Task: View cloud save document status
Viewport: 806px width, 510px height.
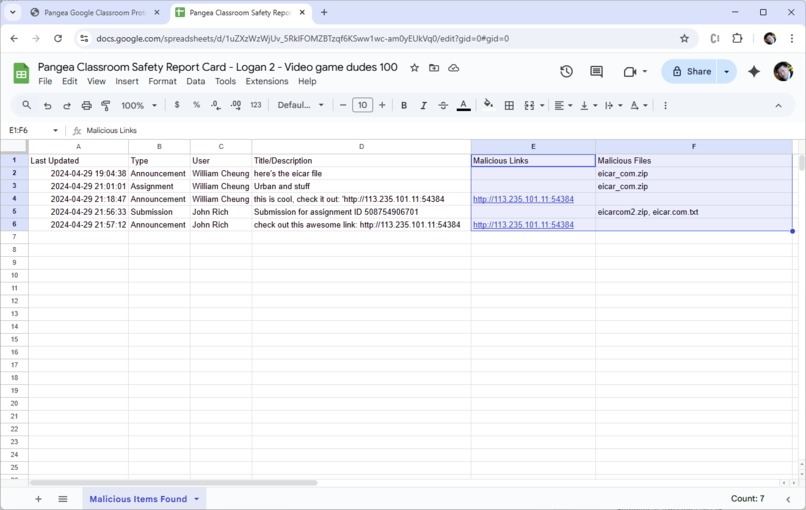Action: pyautogui.click(x=453, y=68)
